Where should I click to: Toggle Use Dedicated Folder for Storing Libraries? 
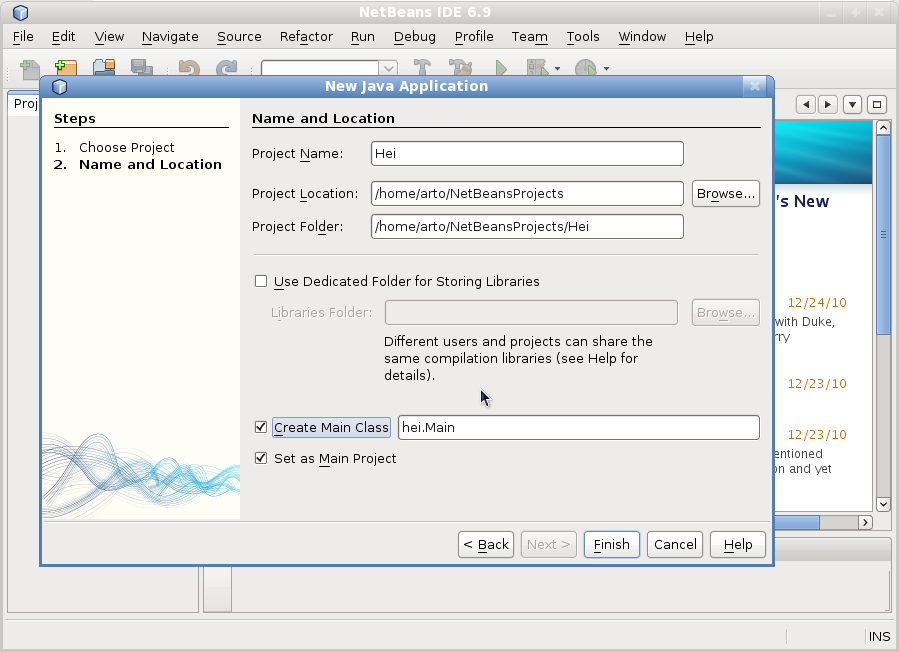pyautogui.click(x=261, y=281)
